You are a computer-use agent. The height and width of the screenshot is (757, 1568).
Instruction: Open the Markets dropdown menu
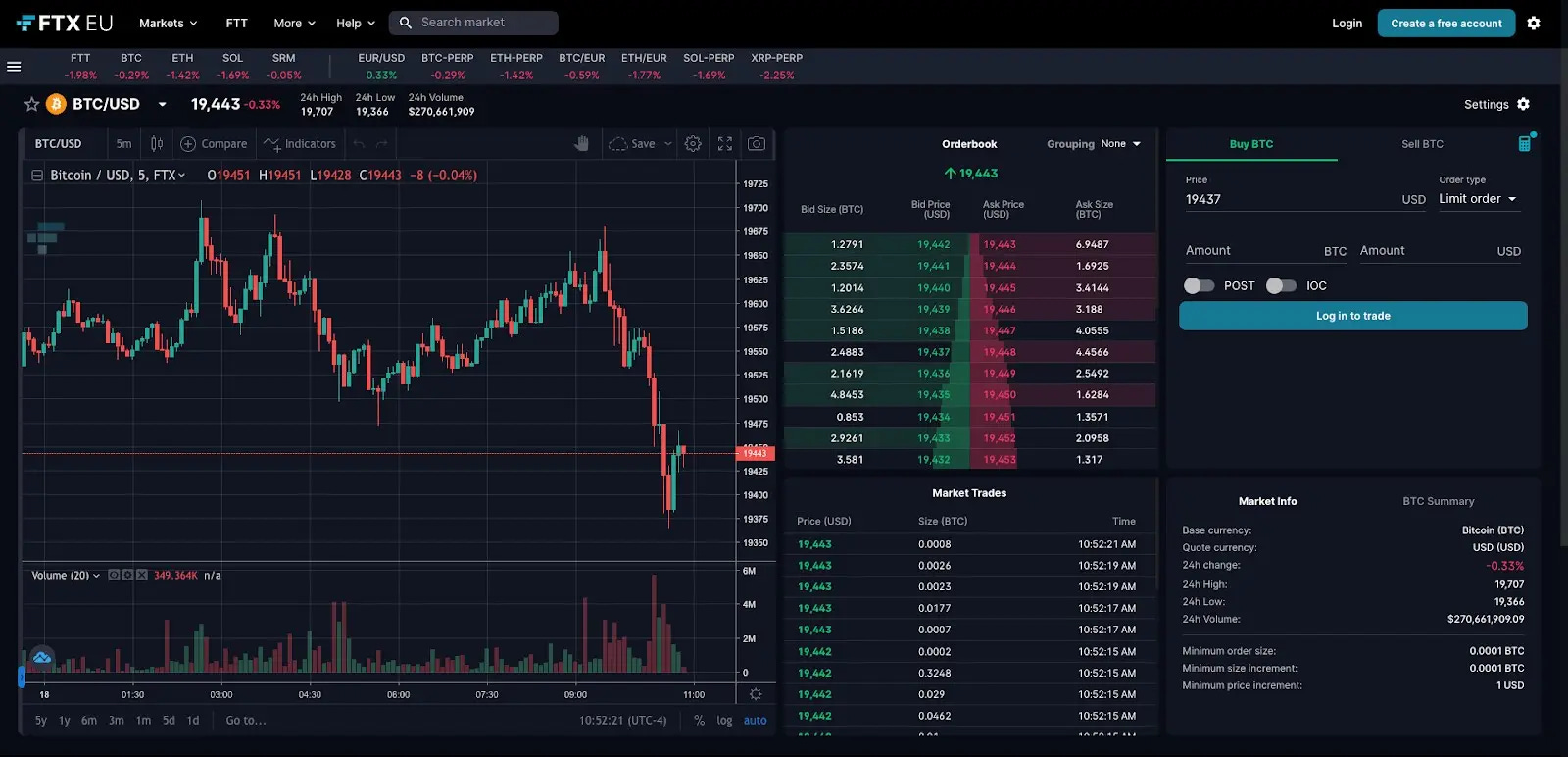[x=169, y=23]
